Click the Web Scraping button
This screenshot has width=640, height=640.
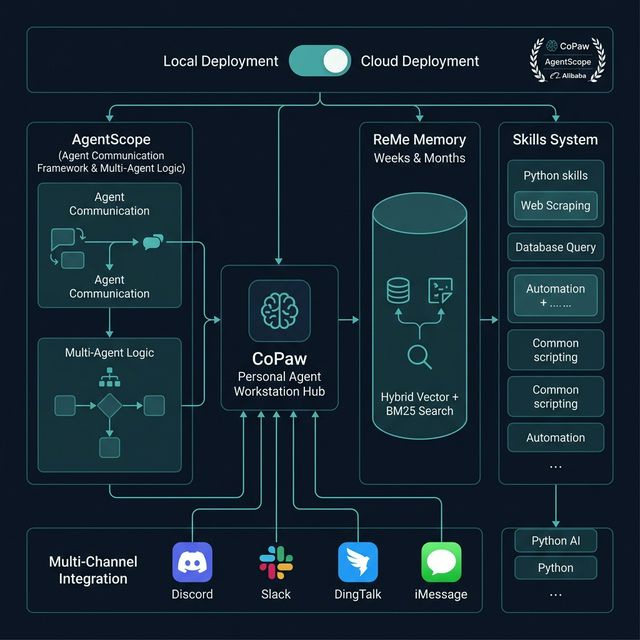pos(555,206)
